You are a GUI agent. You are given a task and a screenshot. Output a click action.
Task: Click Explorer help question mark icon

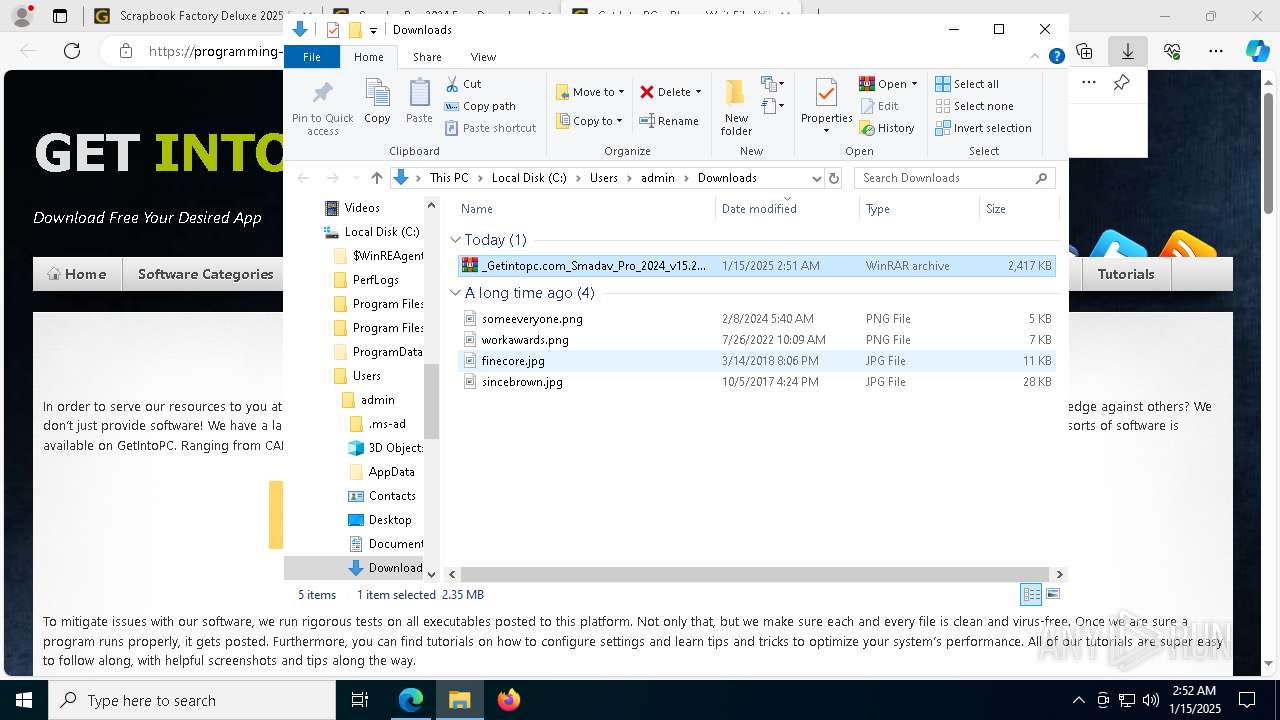(x=1056, y=57)
